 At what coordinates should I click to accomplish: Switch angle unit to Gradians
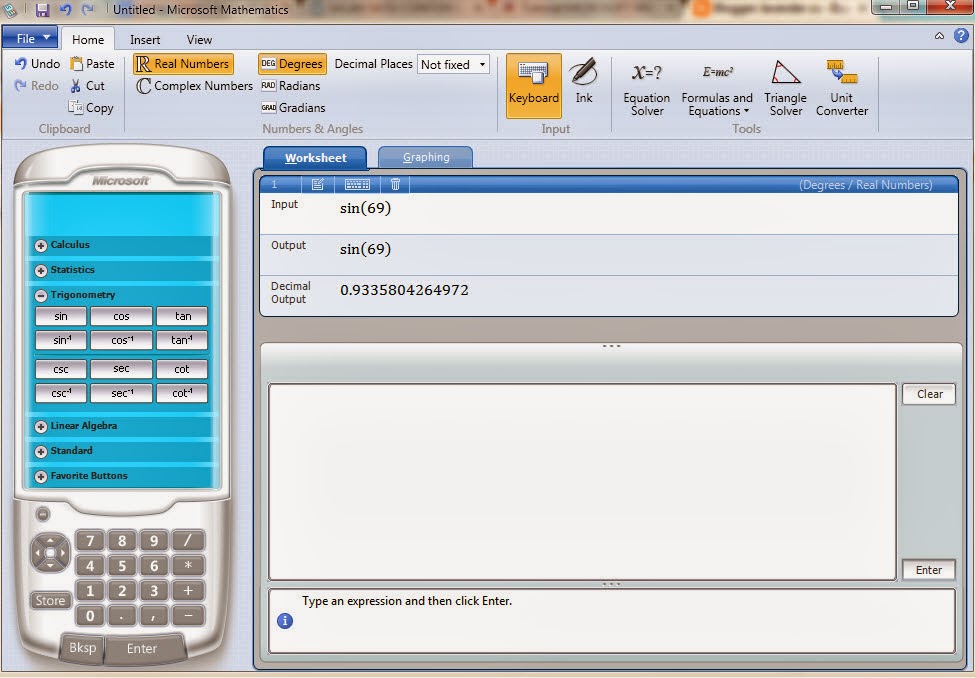point(293,108)
